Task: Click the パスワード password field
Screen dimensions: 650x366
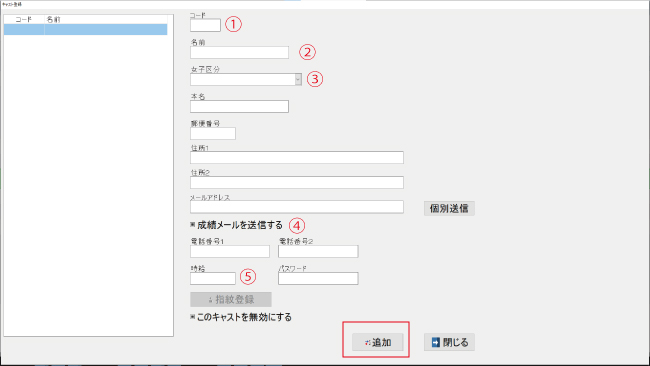Action: 318,279
